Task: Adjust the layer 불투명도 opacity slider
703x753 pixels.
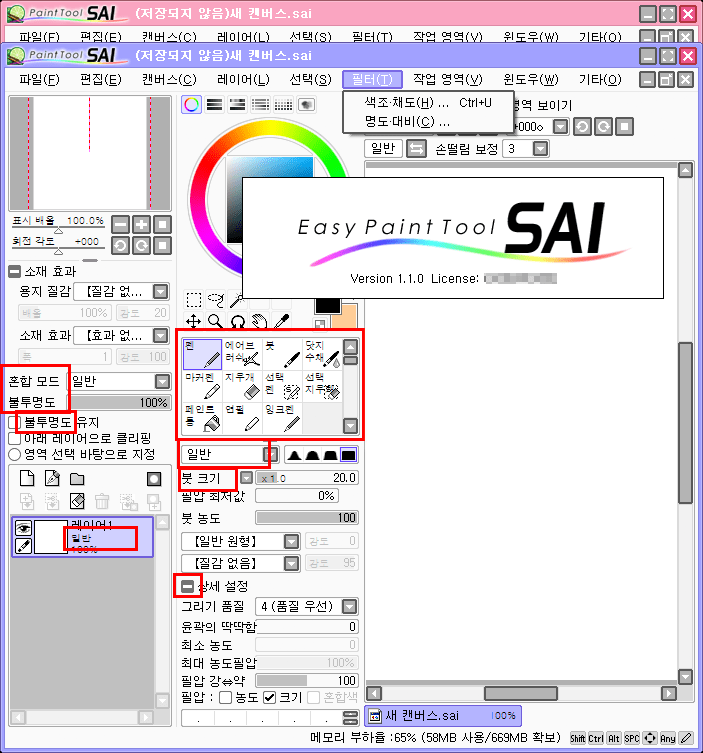Action: tap(120, 402)
